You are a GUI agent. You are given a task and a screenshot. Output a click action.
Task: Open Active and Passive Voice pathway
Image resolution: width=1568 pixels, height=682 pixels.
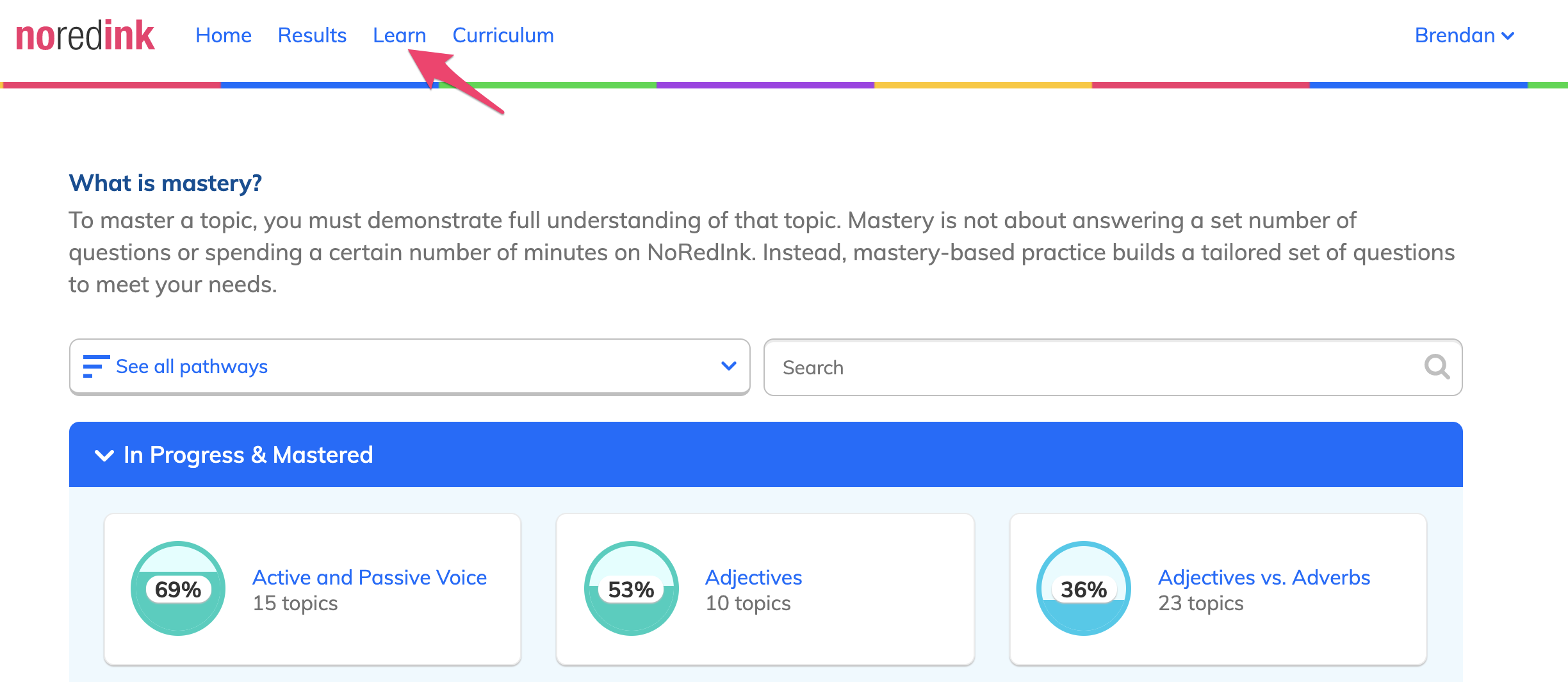click(x=370, y=577)
